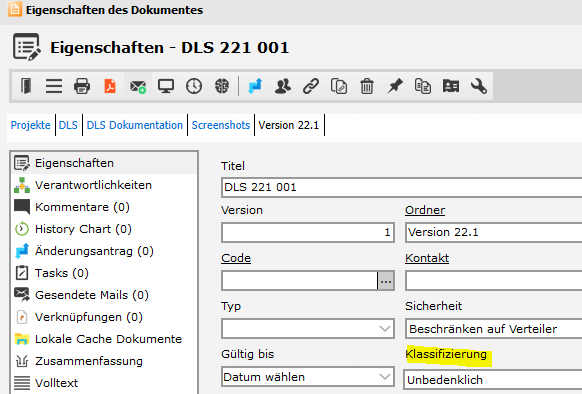
Task: Open Lokale Cache Dokumente section
Action: 104,339
